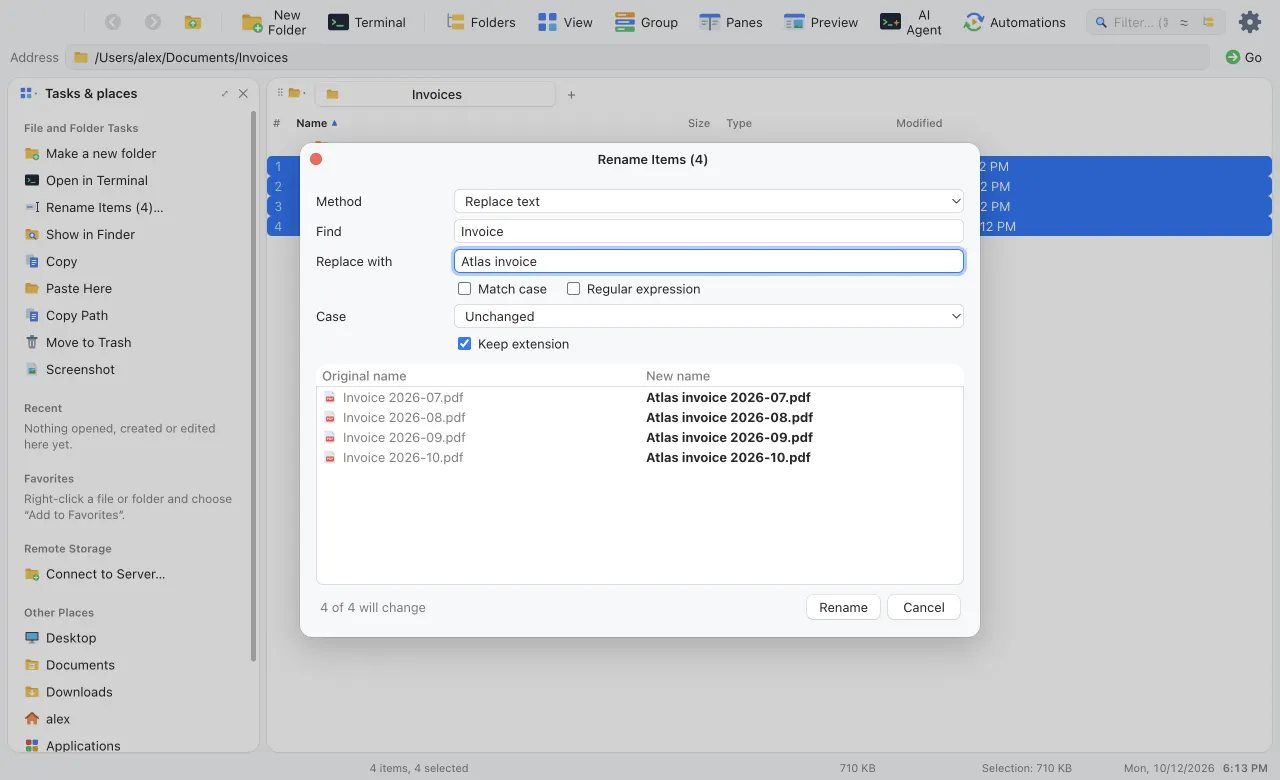Click the forward navigation arrow
Image resolution: width=1280 pixels, height=780 pixels.
tap(153, 22)
